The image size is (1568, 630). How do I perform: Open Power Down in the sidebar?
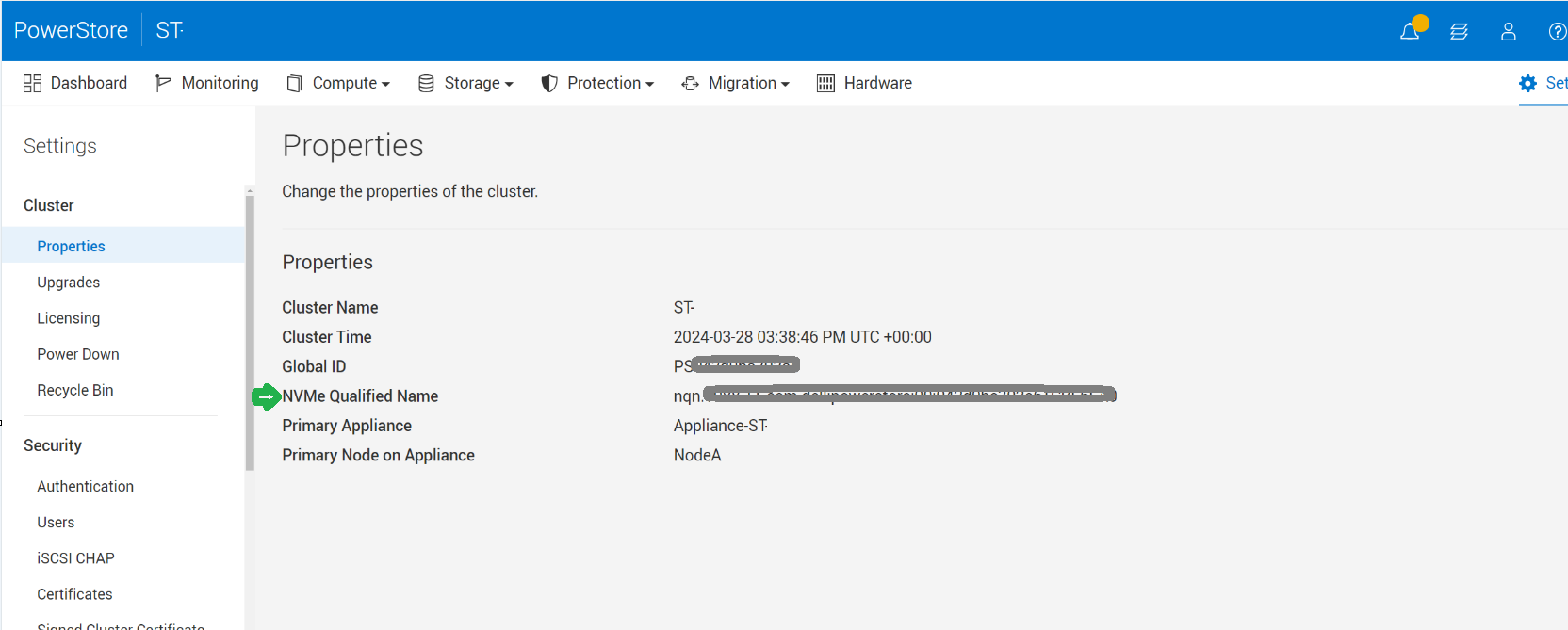point(78,354)
